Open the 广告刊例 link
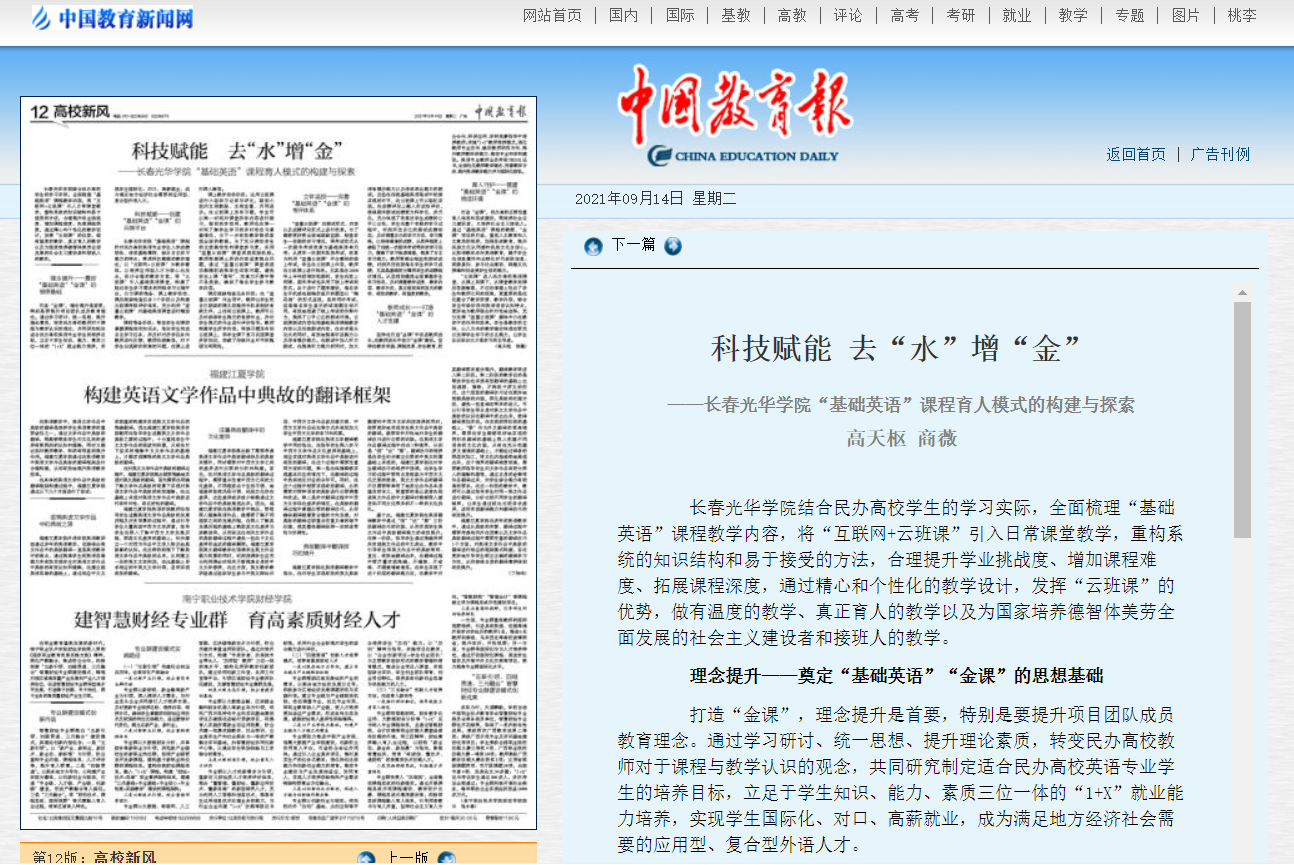Image resolution: width=1294 pixels, height=865 pixels. coord(1220,154)
